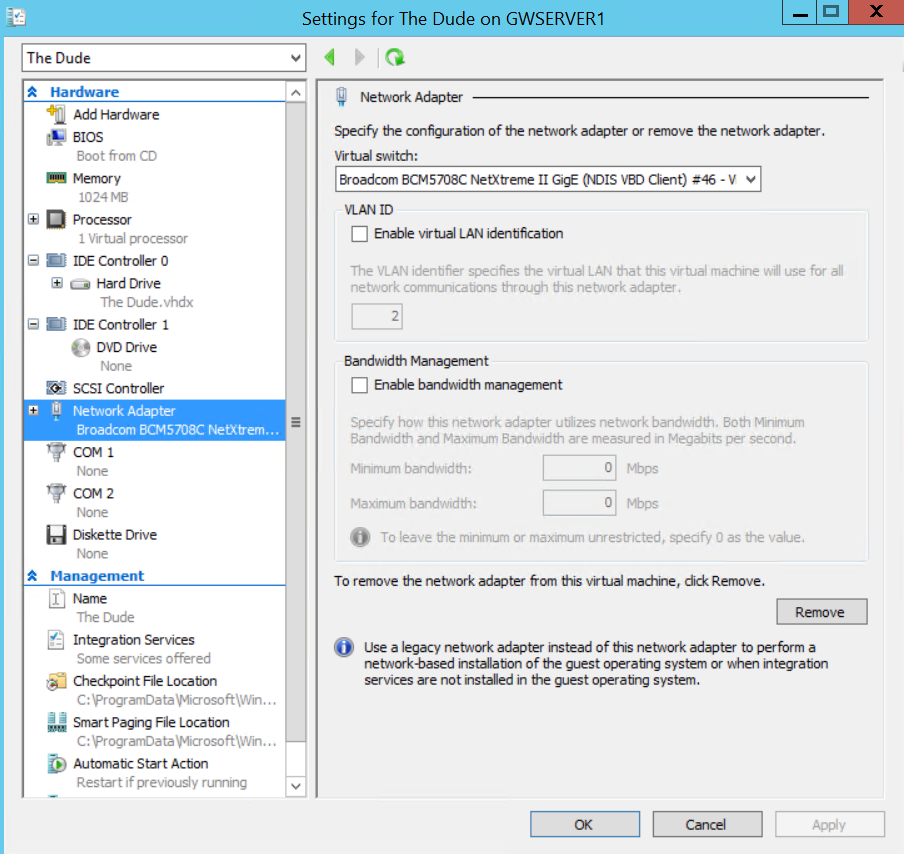Image resolution: width=904 pixels, height=854 pixels.
Task: Click the Add Hardware icon
Action: click(x=55, y=114)
